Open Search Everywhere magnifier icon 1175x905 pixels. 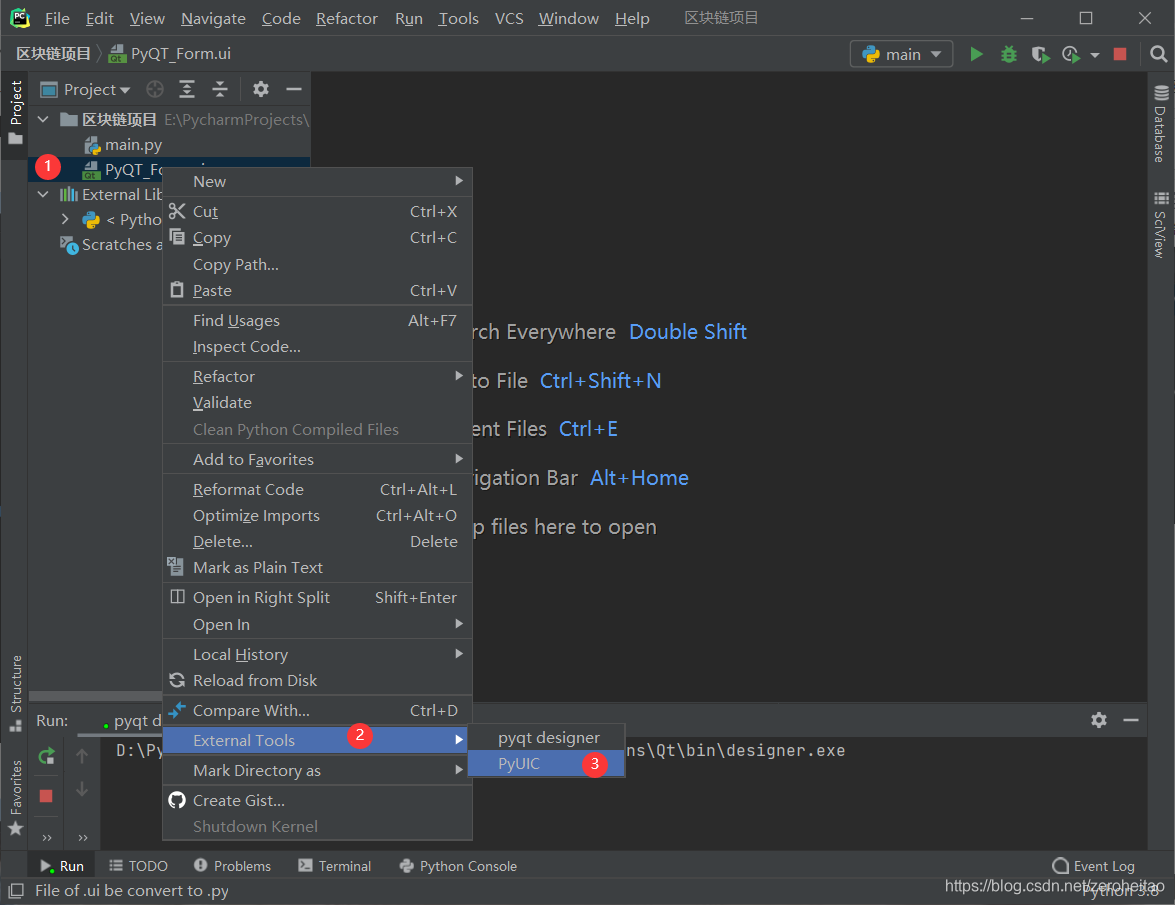(x=1159, y=54)
